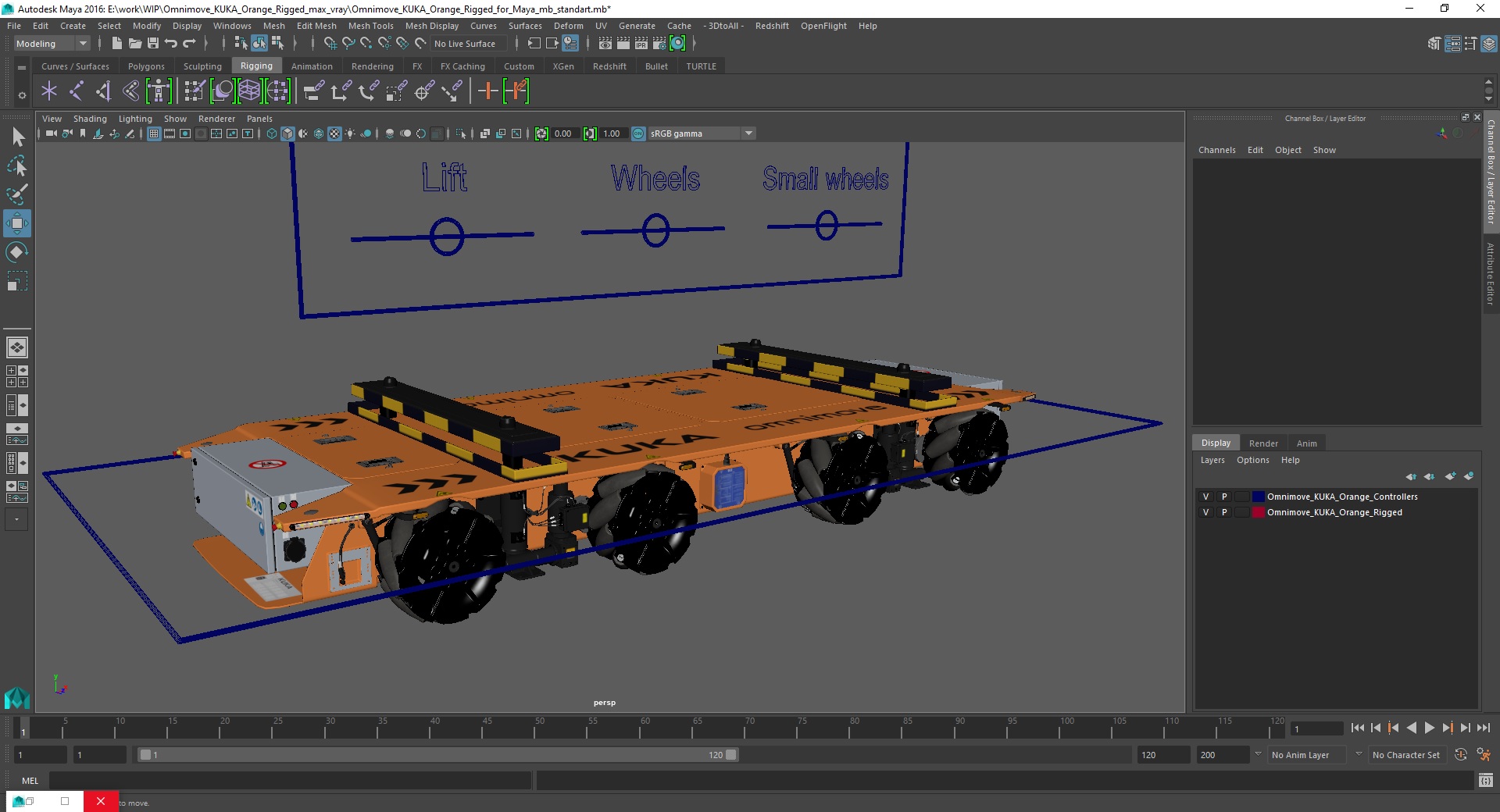Click the time range slider bar
1500x812 pixels.
(437, 755)
